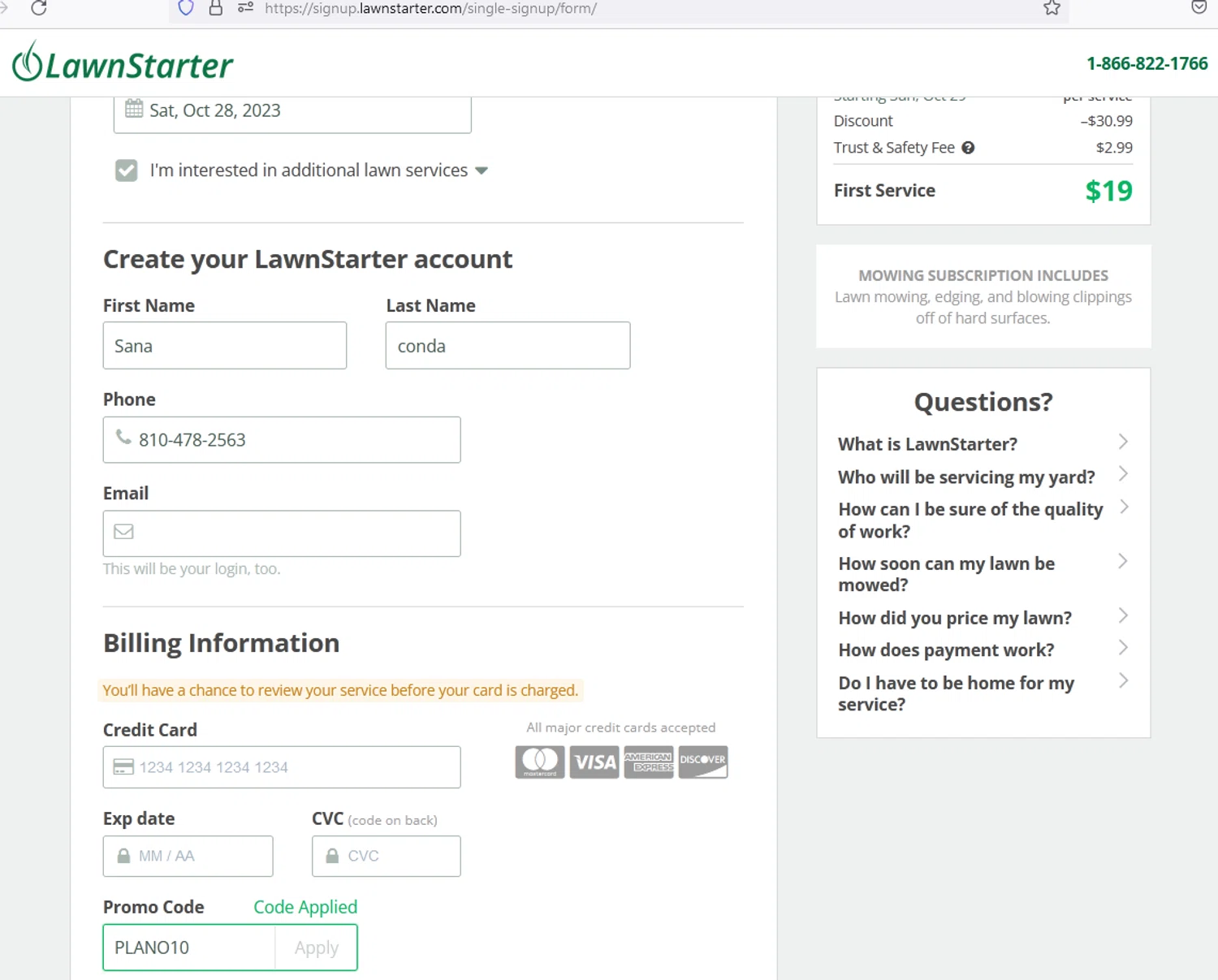Viewport: 1218px width, 980px height.
Task: Click the padlock site security icon
Action: coord(215,8)
